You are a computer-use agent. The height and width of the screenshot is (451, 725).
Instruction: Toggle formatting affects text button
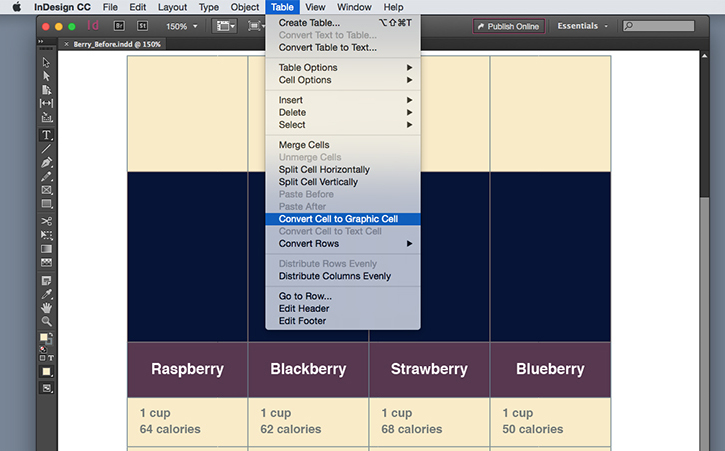point(50,358)
